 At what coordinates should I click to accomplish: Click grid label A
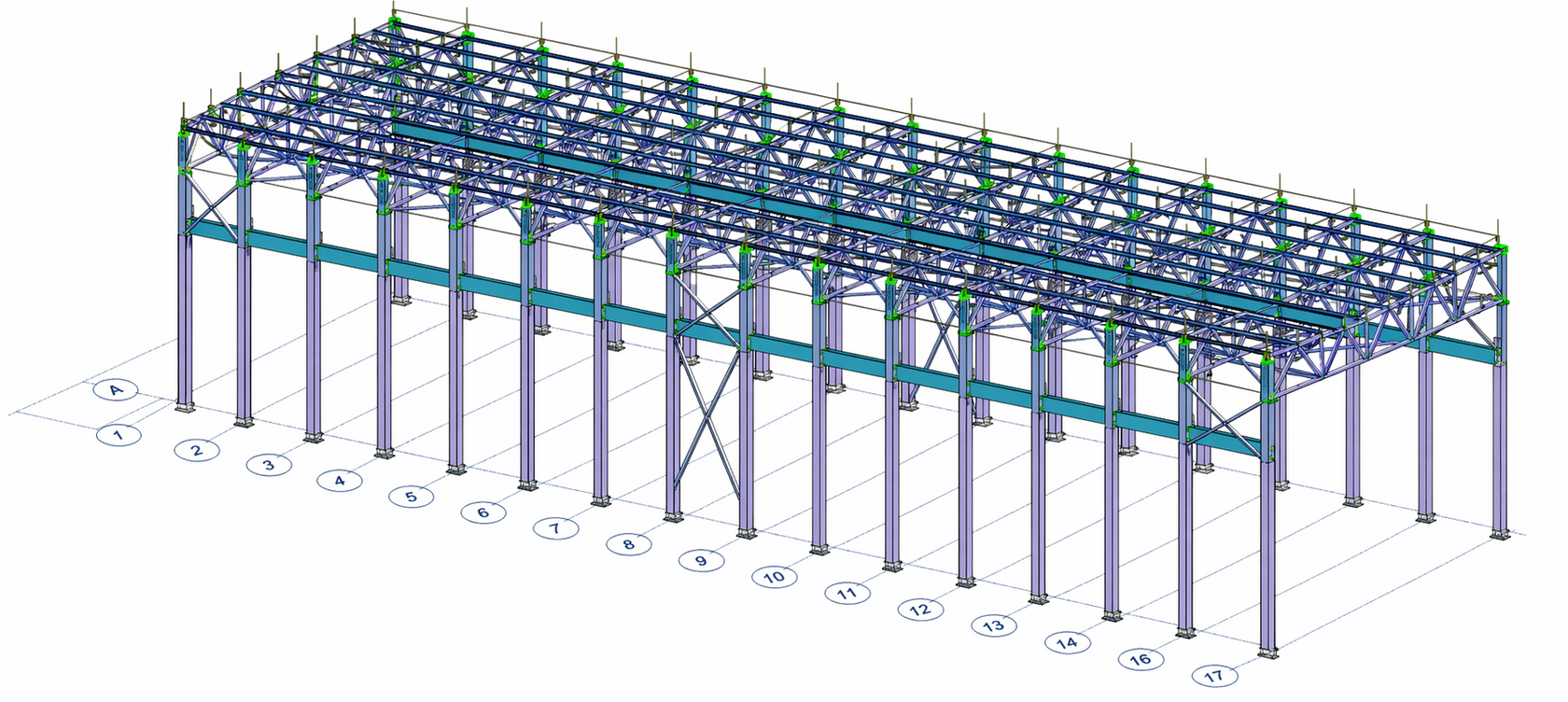[x=116, y=389]
